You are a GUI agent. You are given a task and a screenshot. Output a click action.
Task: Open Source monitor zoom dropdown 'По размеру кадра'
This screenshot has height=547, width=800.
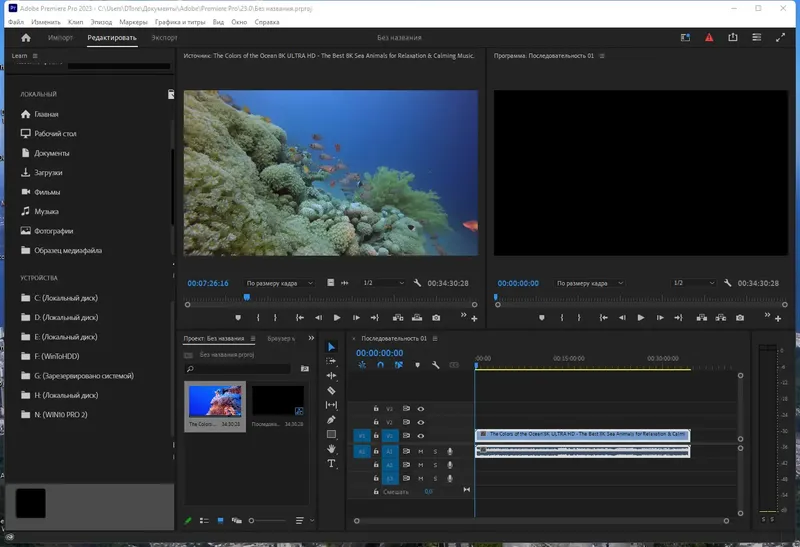click(x=280, y=283)
